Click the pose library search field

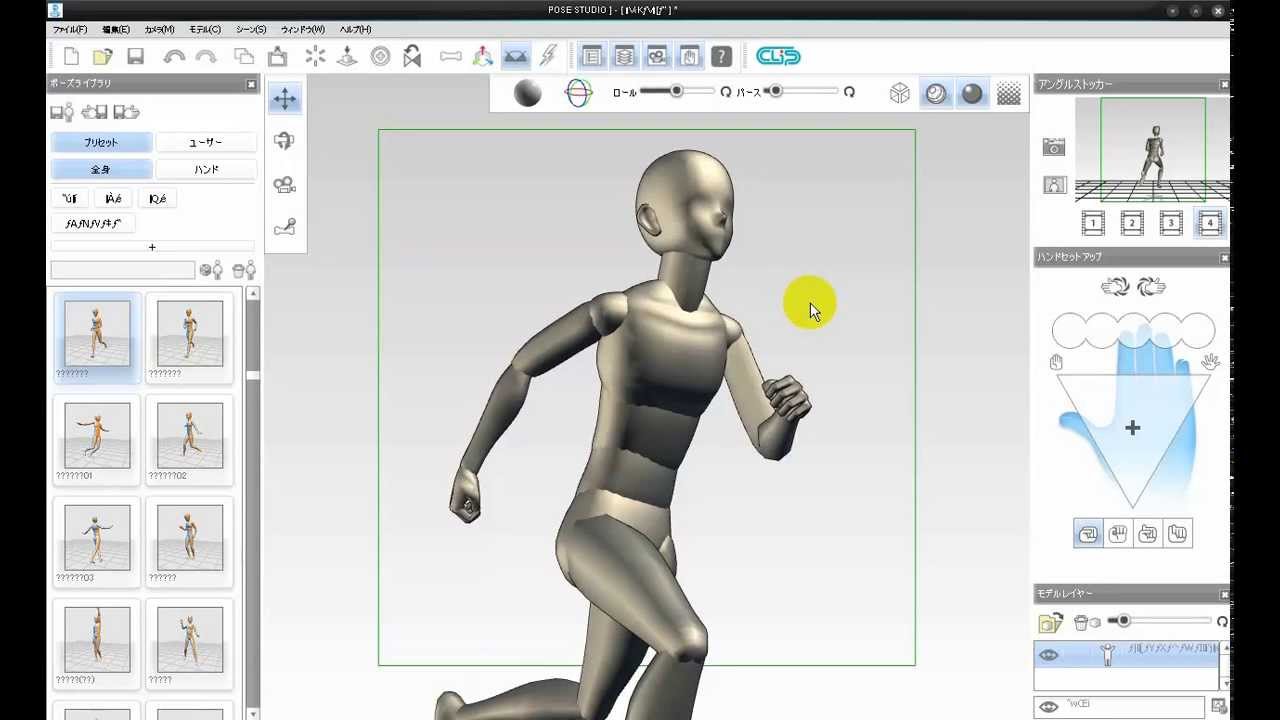pos(123,270)
